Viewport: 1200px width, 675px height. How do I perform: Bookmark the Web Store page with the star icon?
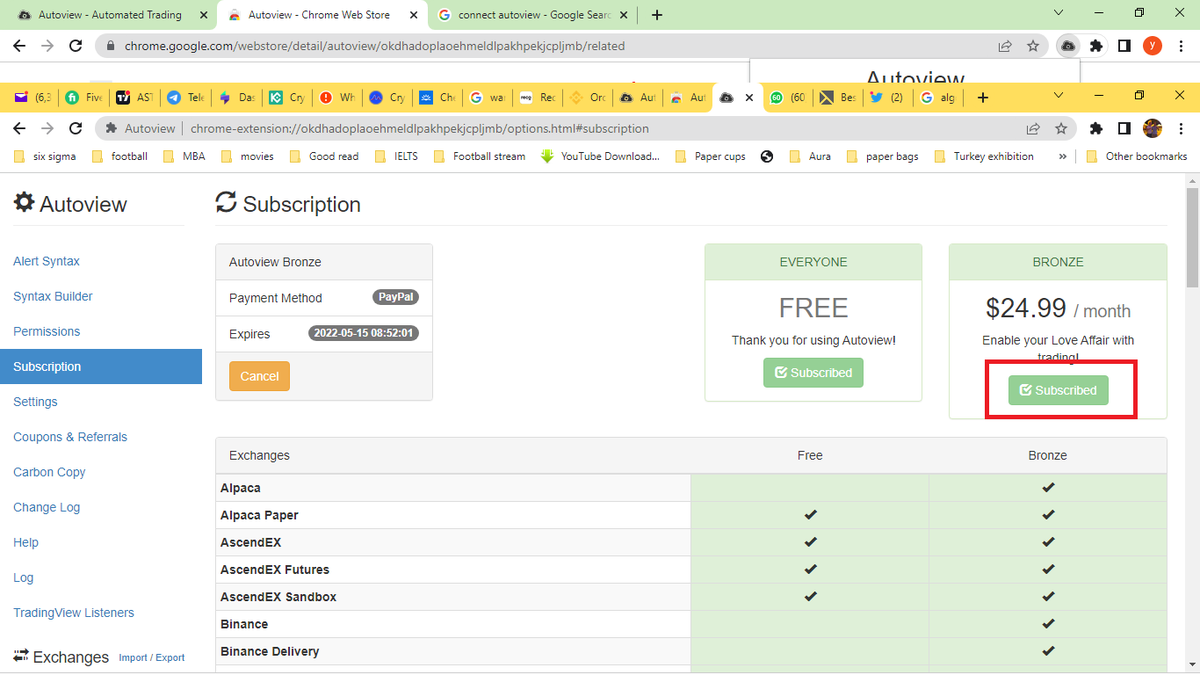(x=1033, y=46)
